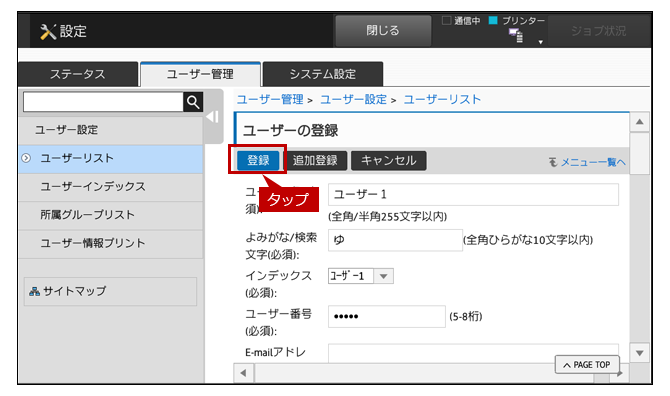670x396 pixels.
Task: Click the よみがな field containing ゆ
Action: pyautogui.click(x=395, y=240)
